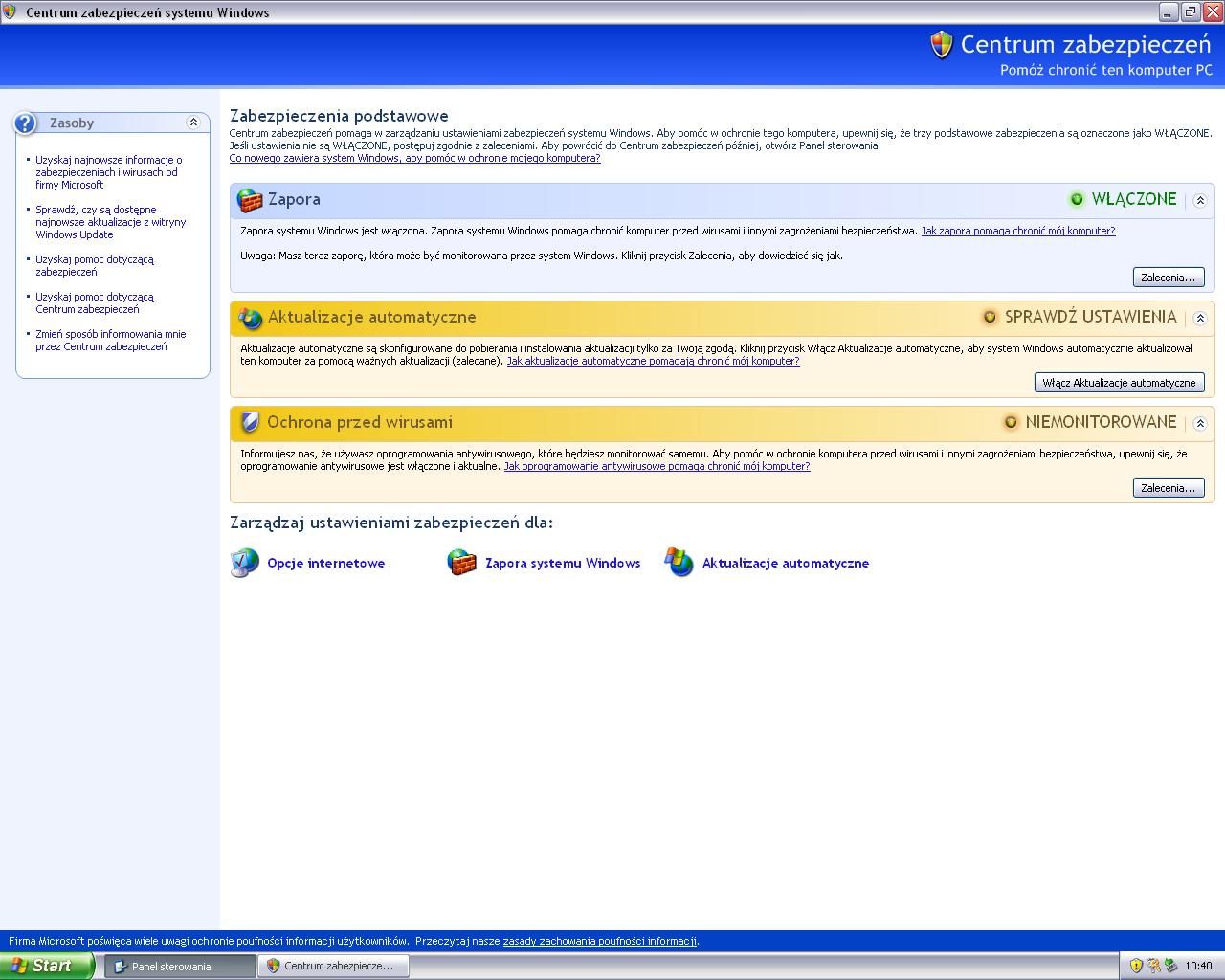Screen dimensions: 1225x980
Task: Click the bottom Aktualizacje automatyczne Windows icon
Action: pos(679,563)
